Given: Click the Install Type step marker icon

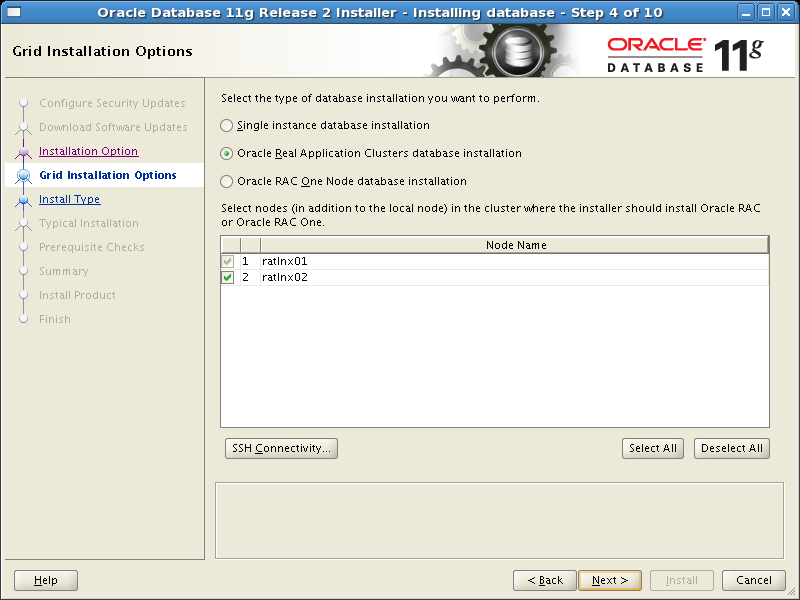Looking at the screenshot, I should (23, 200).
